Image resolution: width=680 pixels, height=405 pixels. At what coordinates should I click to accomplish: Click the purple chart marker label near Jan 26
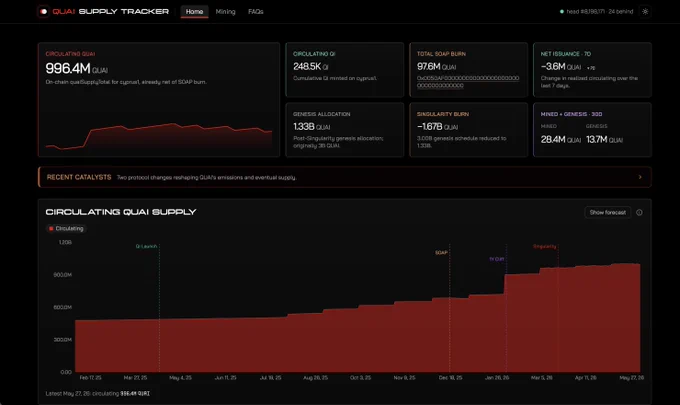tap(497, 259)
